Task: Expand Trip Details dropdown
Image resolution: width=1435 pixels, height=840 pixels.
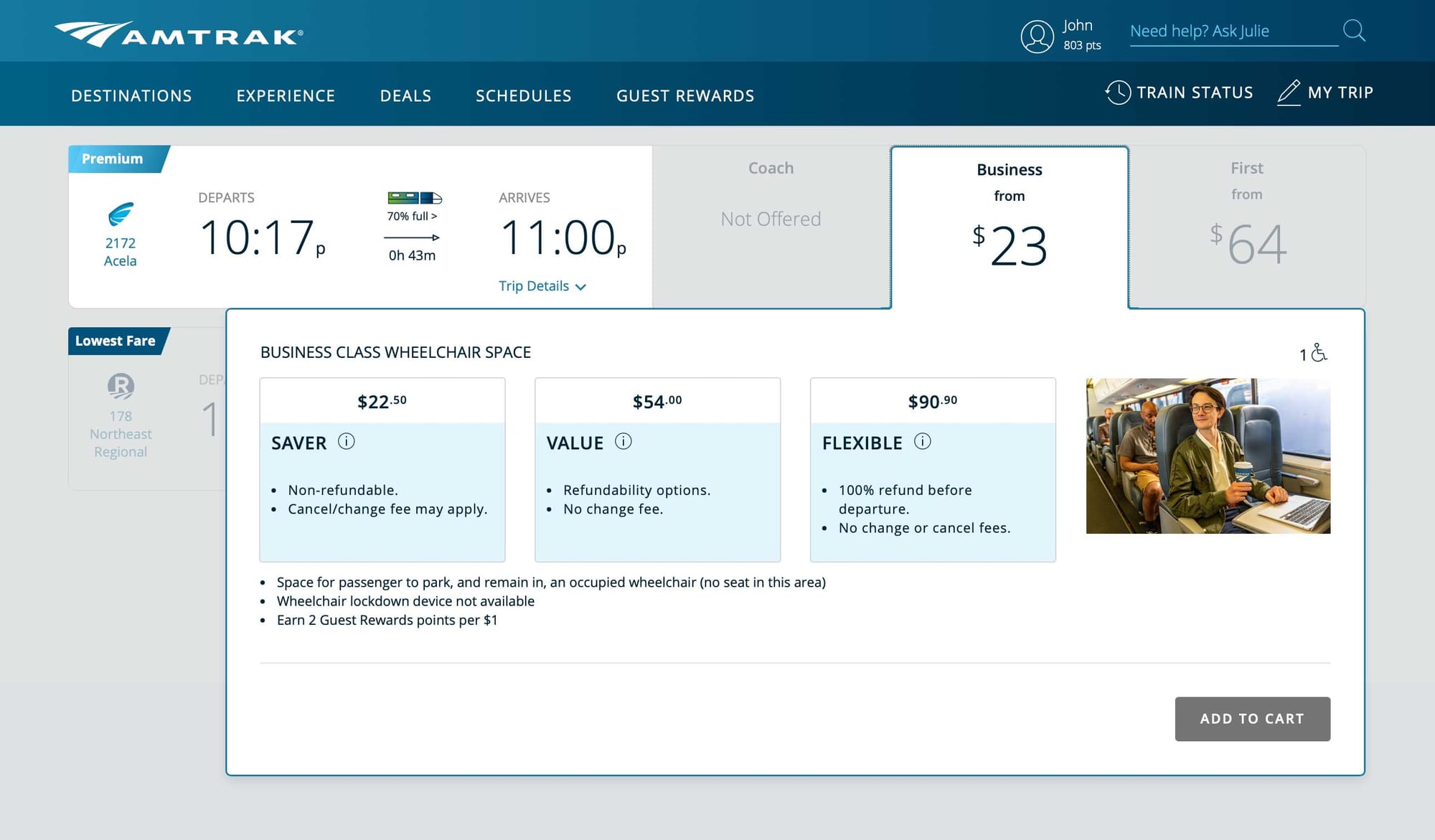Action: tap(542, 286)
